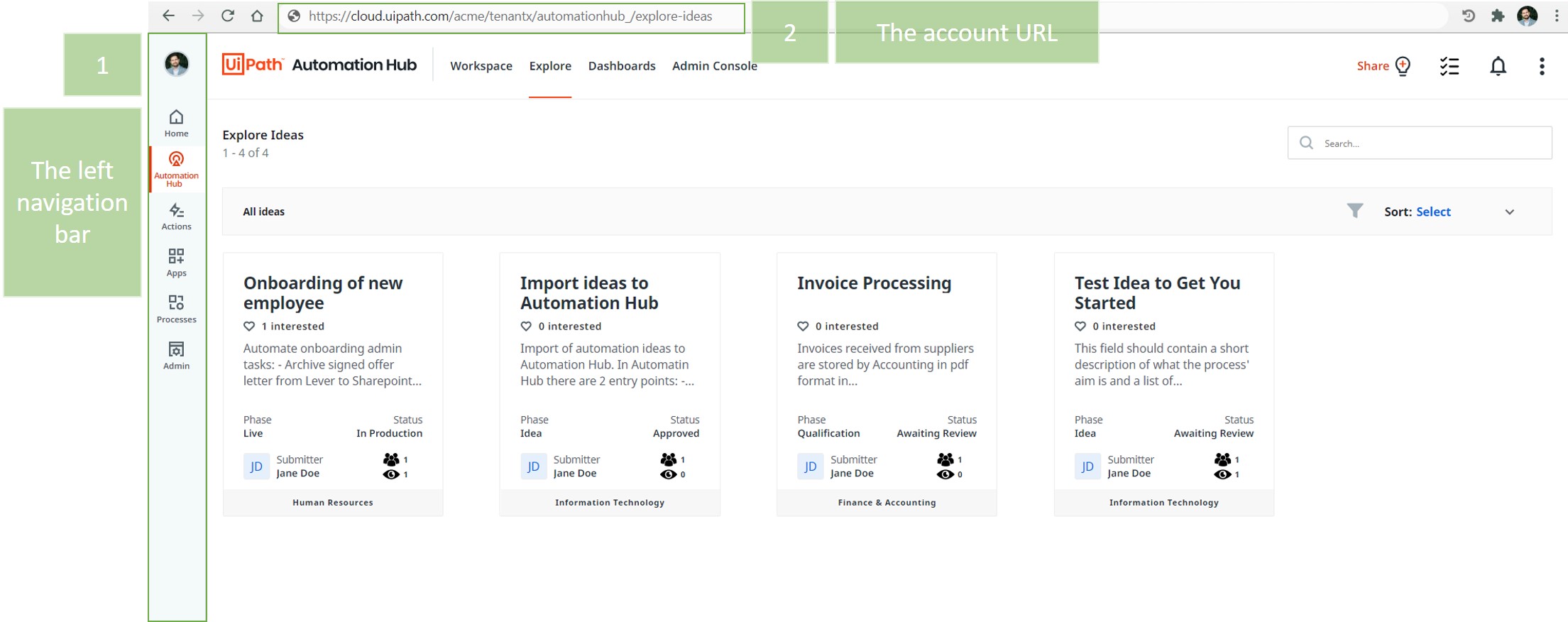Click Information Technology on Test Idea card
1568x622 pixels.
1164,503
